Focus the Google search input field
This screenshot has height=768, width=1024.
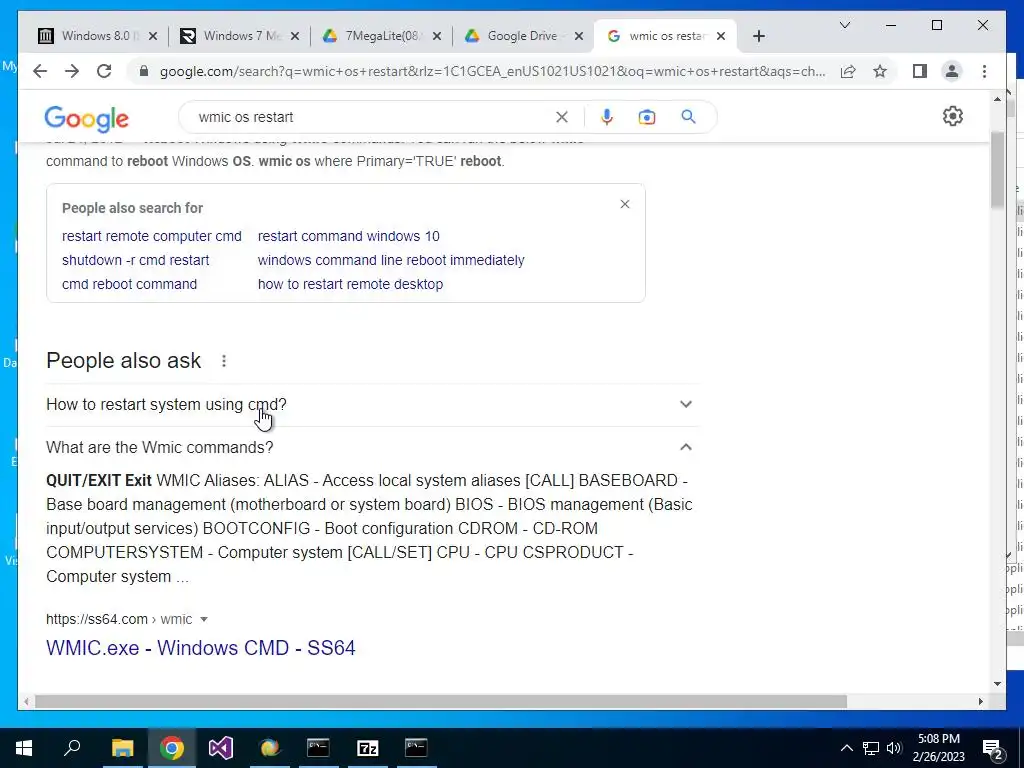tap(372, 117)
